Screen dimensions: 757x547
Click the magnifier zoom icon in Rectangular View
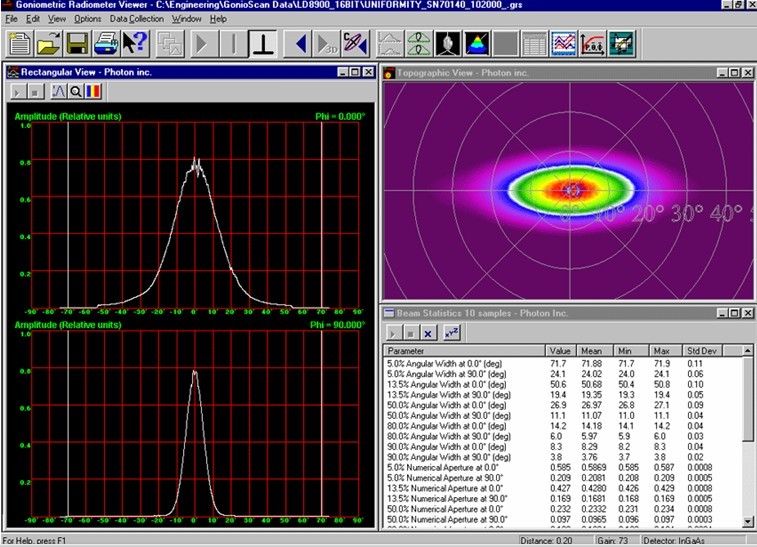click(75, 91)
